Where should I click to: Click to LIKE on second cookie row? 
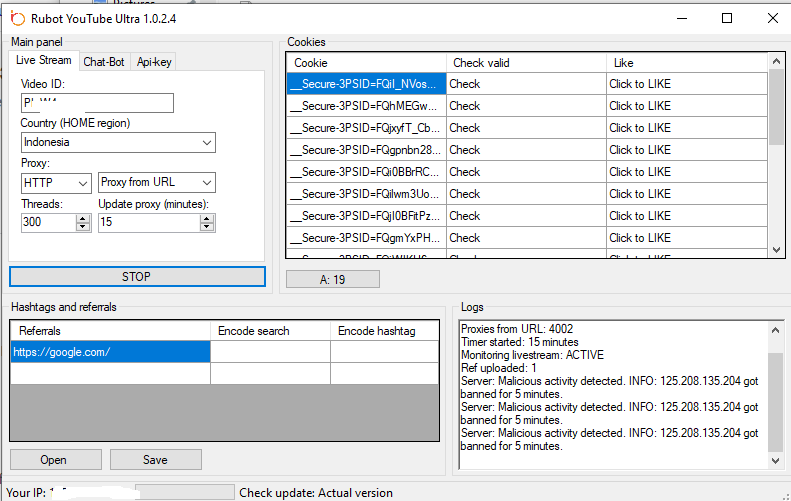[x=640, y=106]
